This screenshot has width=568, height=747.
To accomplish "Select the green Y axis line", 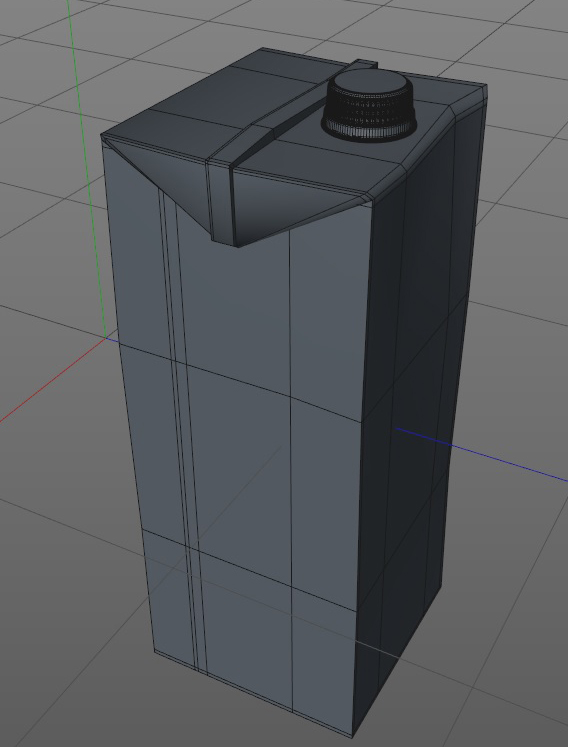I will coord(87,167).
